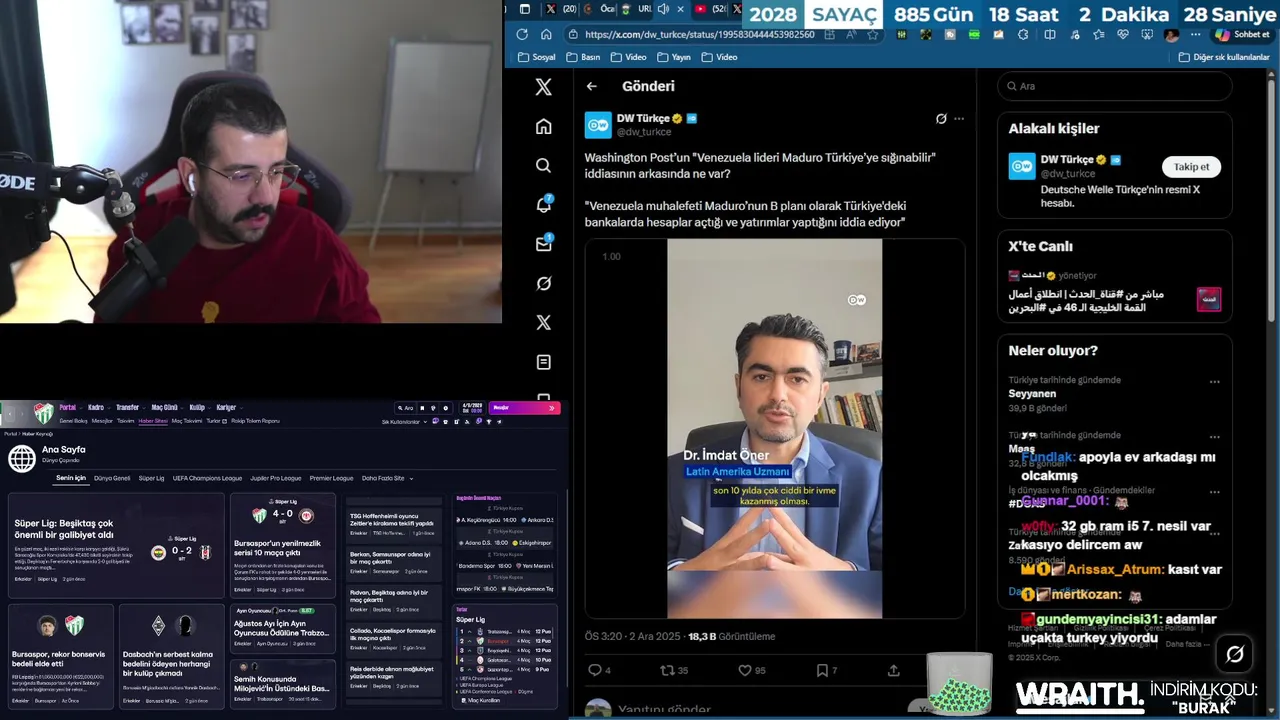
Task: Open the Seyyanen trending topic
Action: click(1032, 394)
